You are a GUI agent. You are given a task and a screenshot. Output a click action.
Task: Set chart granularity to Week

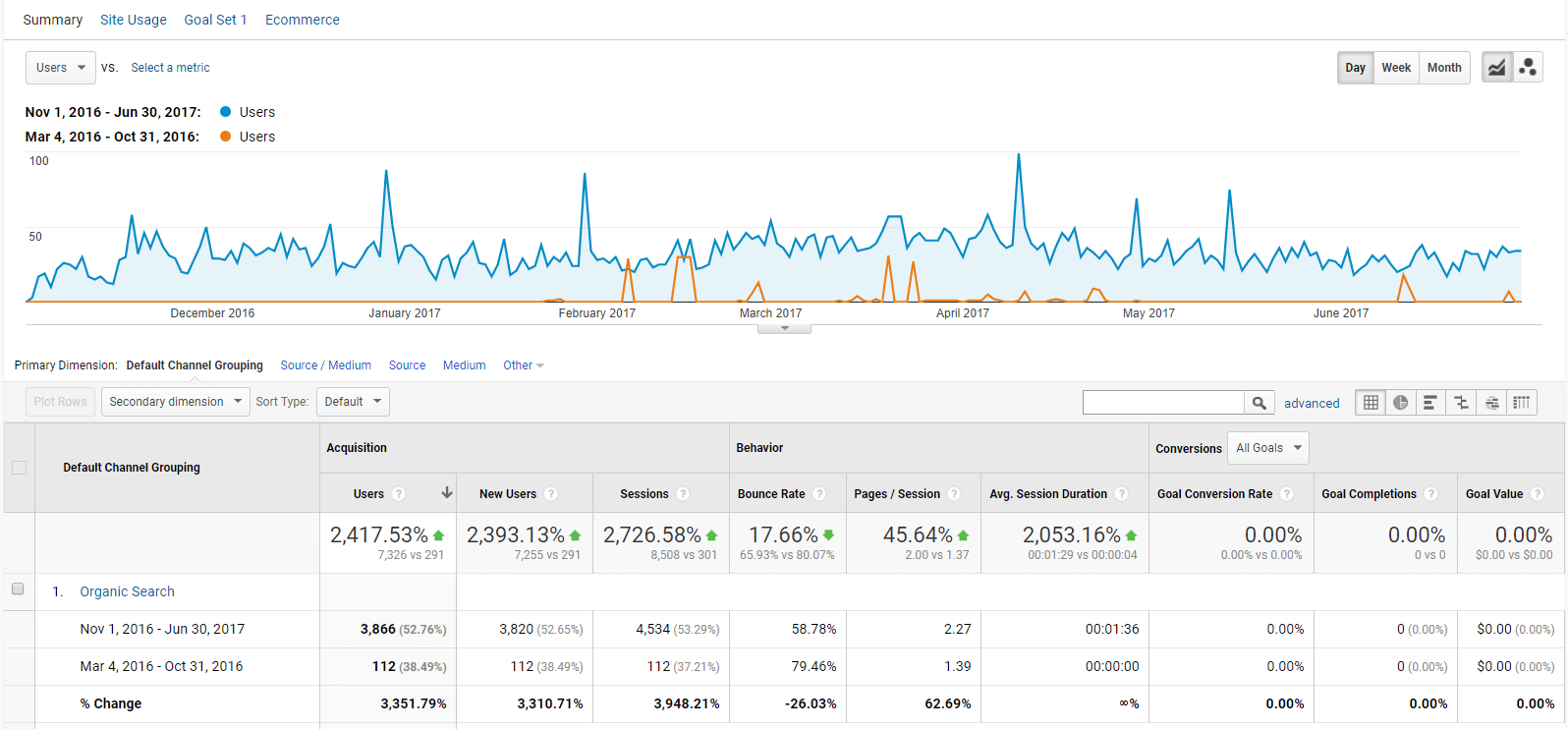[1396, 68]
